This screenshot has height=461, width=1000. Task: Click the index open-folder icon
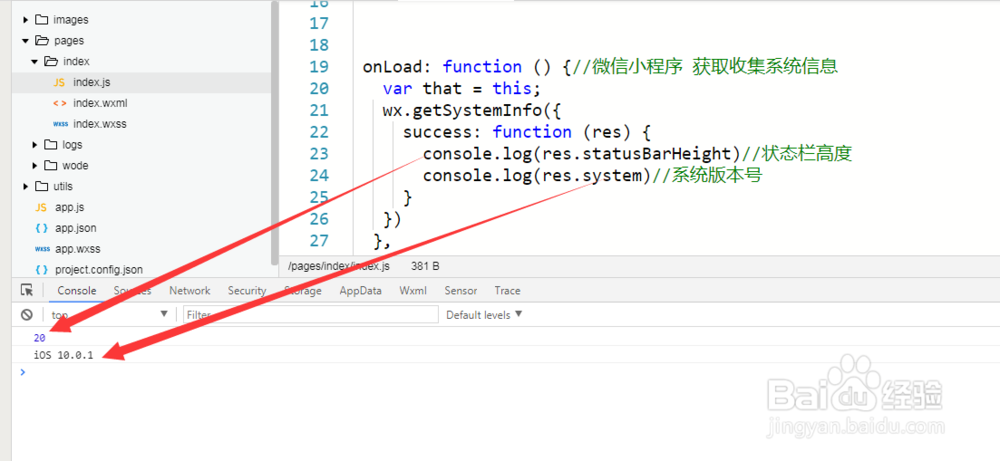point(51,62)
